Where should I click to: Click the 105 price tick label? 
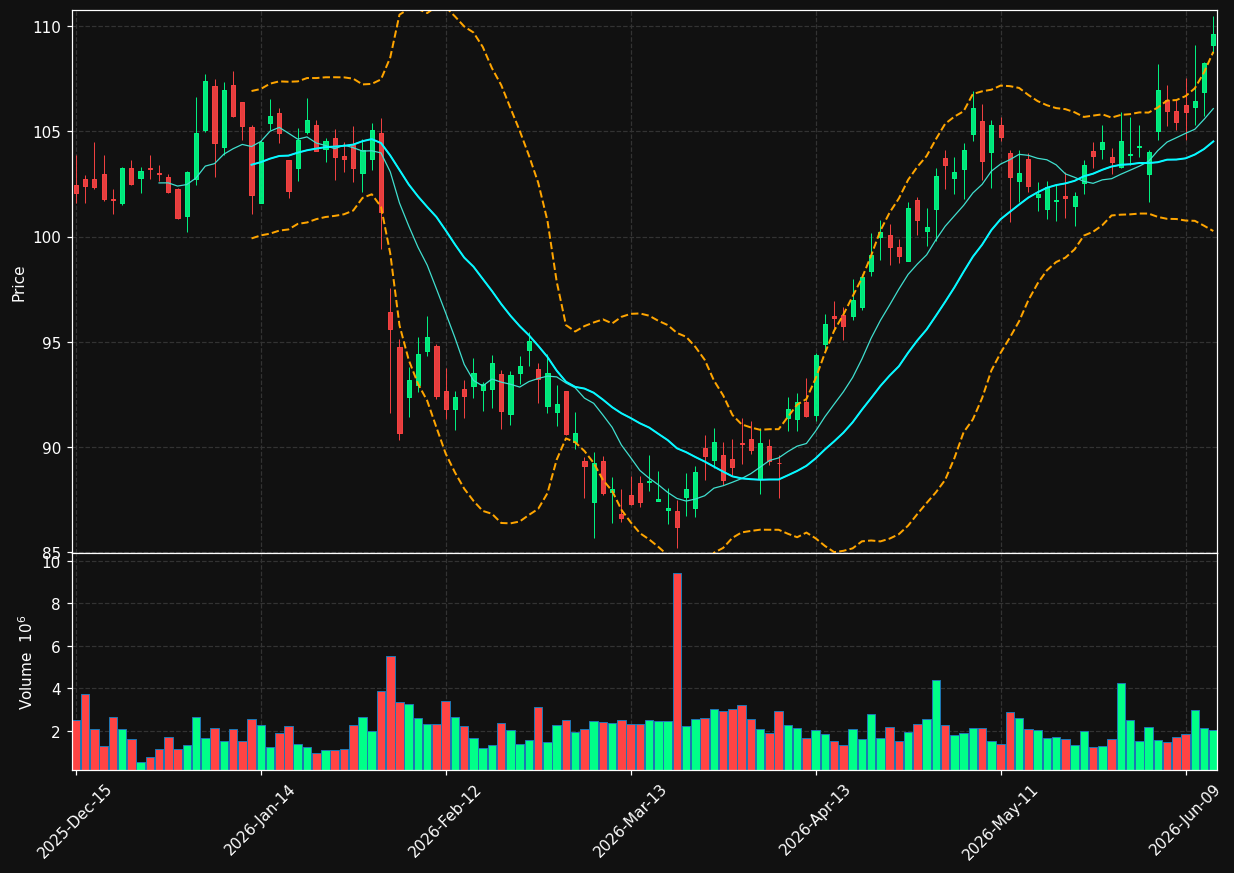tap(47, 132)
